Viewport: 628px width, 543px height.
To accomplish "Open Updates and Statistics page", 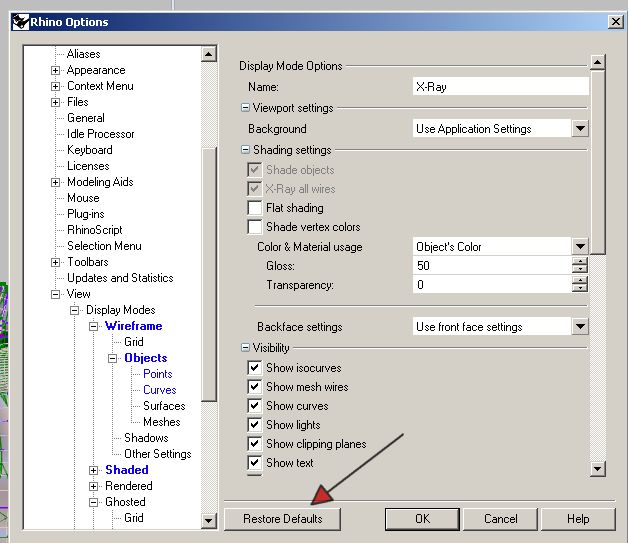I will (120, 278).
